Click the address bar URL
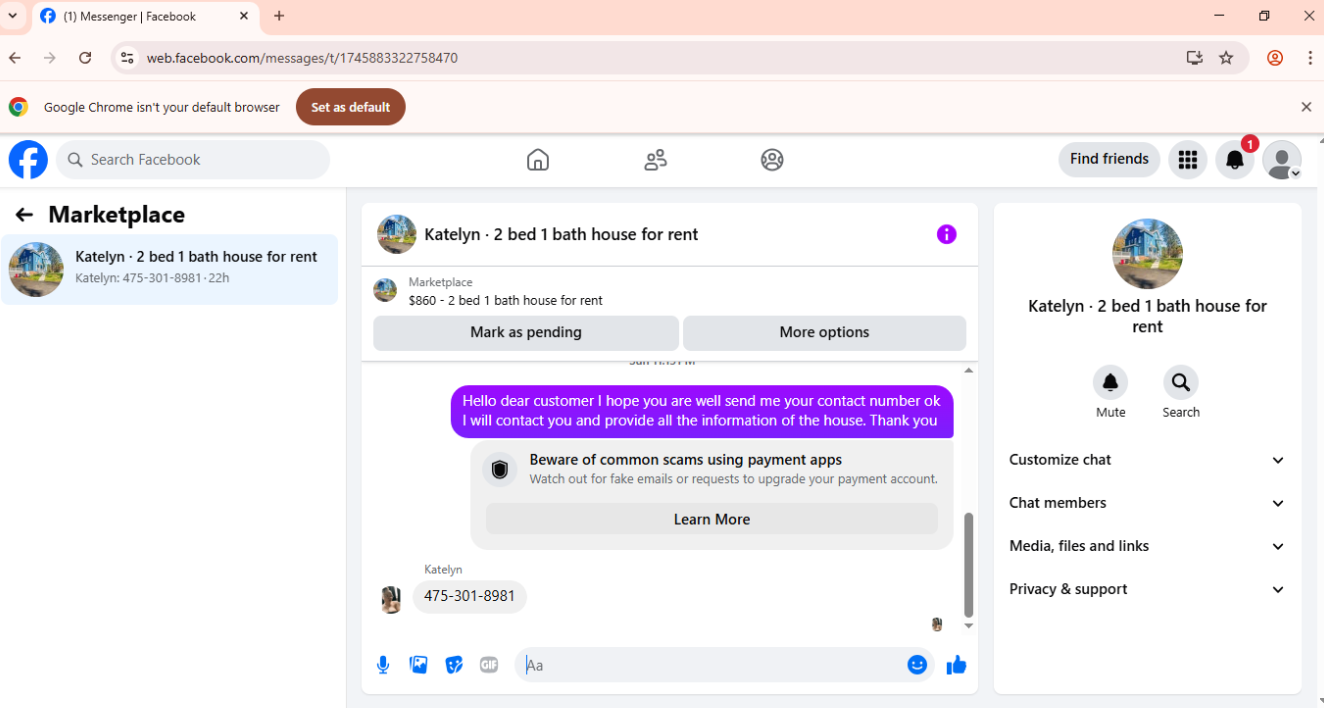Viewport: 1324px width, 708px height. (x=302, y=58)
